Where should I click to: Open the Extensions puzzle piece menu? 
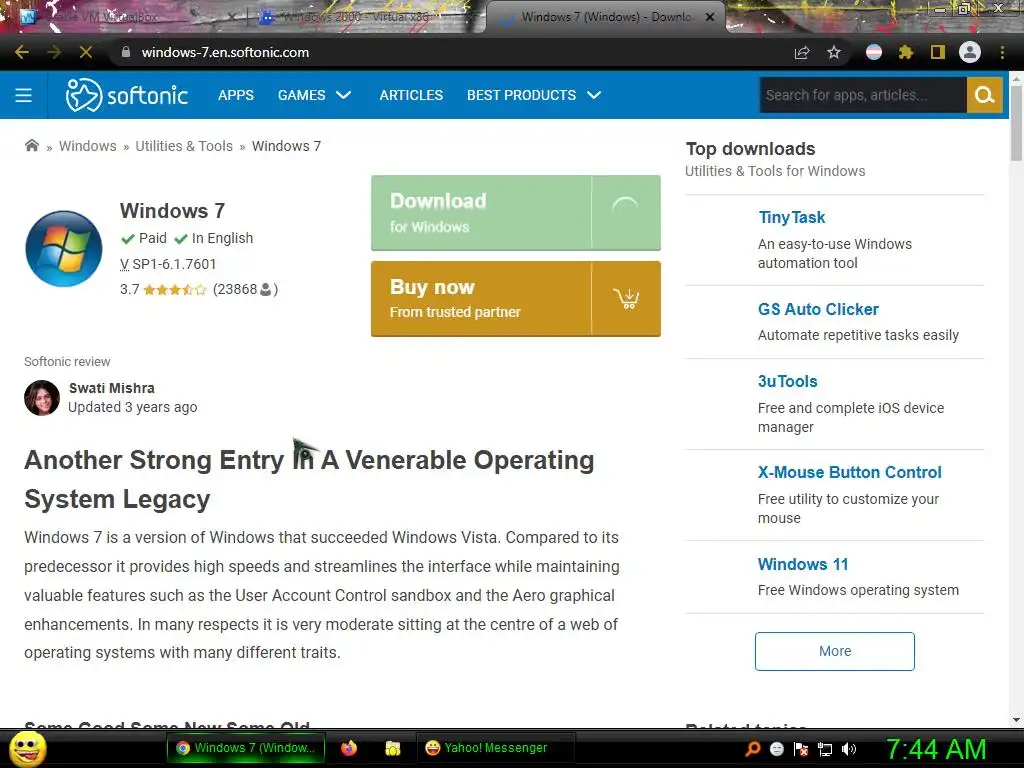906,52
